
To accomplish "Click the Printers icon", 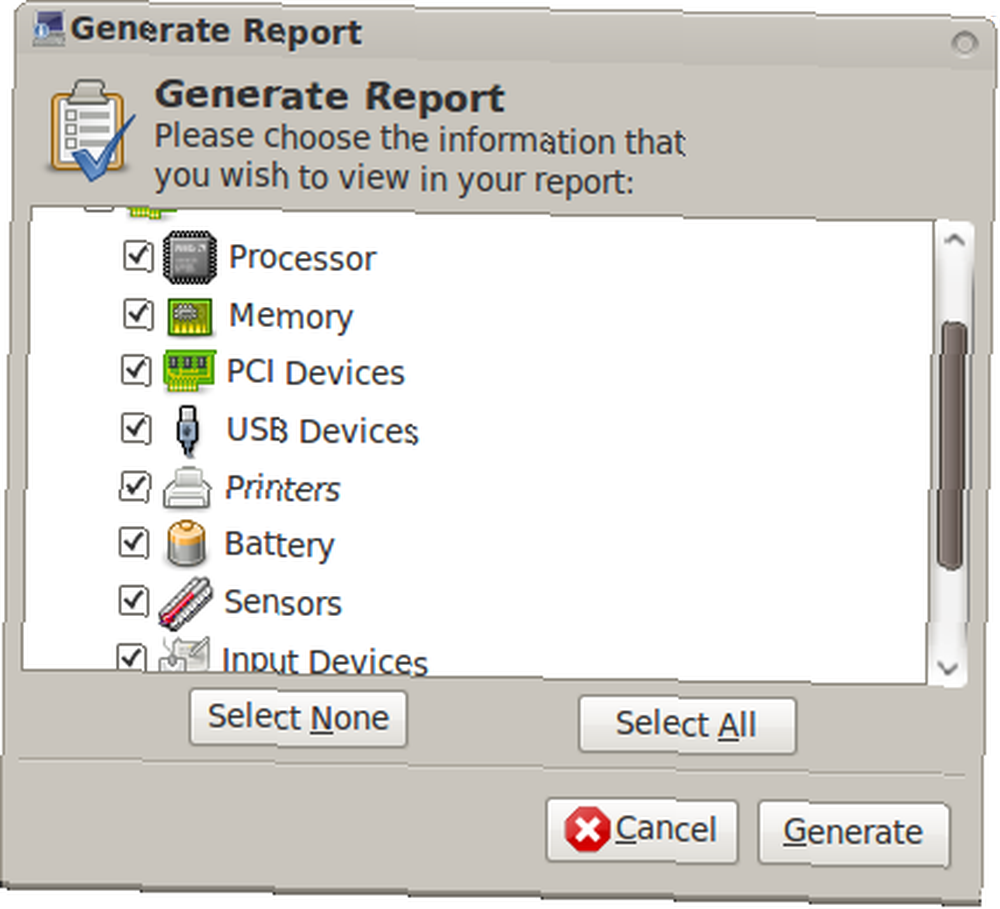I will (186, 488).
